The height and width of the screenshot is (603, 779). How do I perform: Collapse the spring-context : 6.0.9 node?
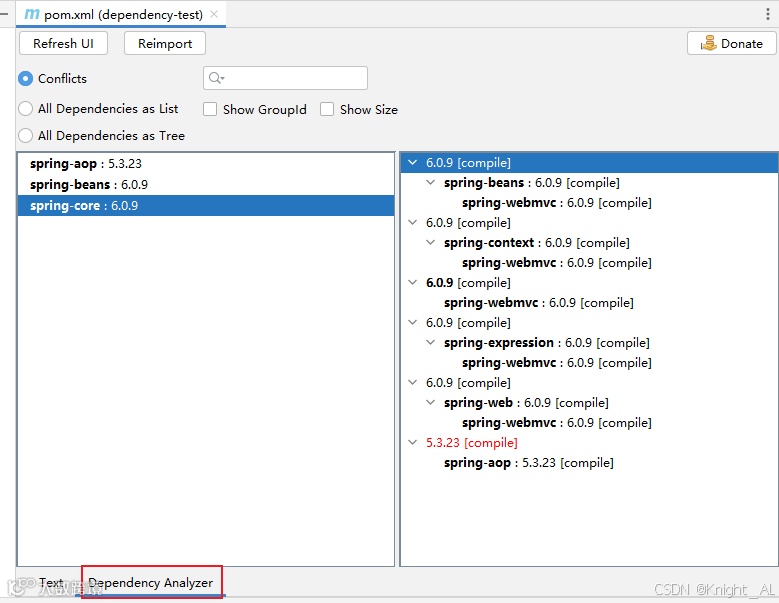431,242
